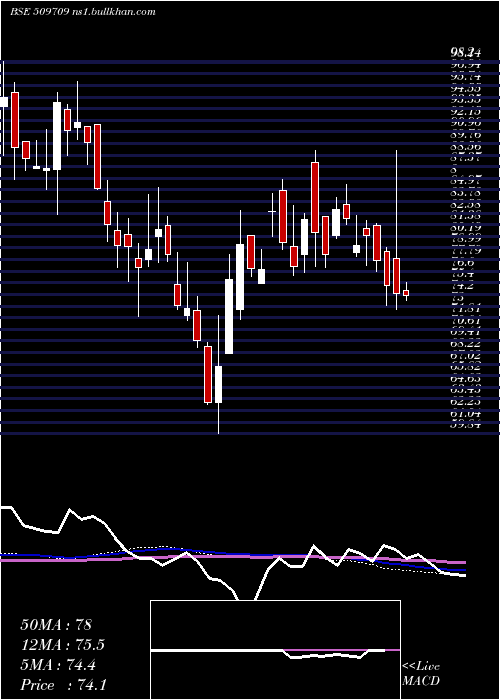Click the 12MA : 75.5 value

[x=62, y=645]
